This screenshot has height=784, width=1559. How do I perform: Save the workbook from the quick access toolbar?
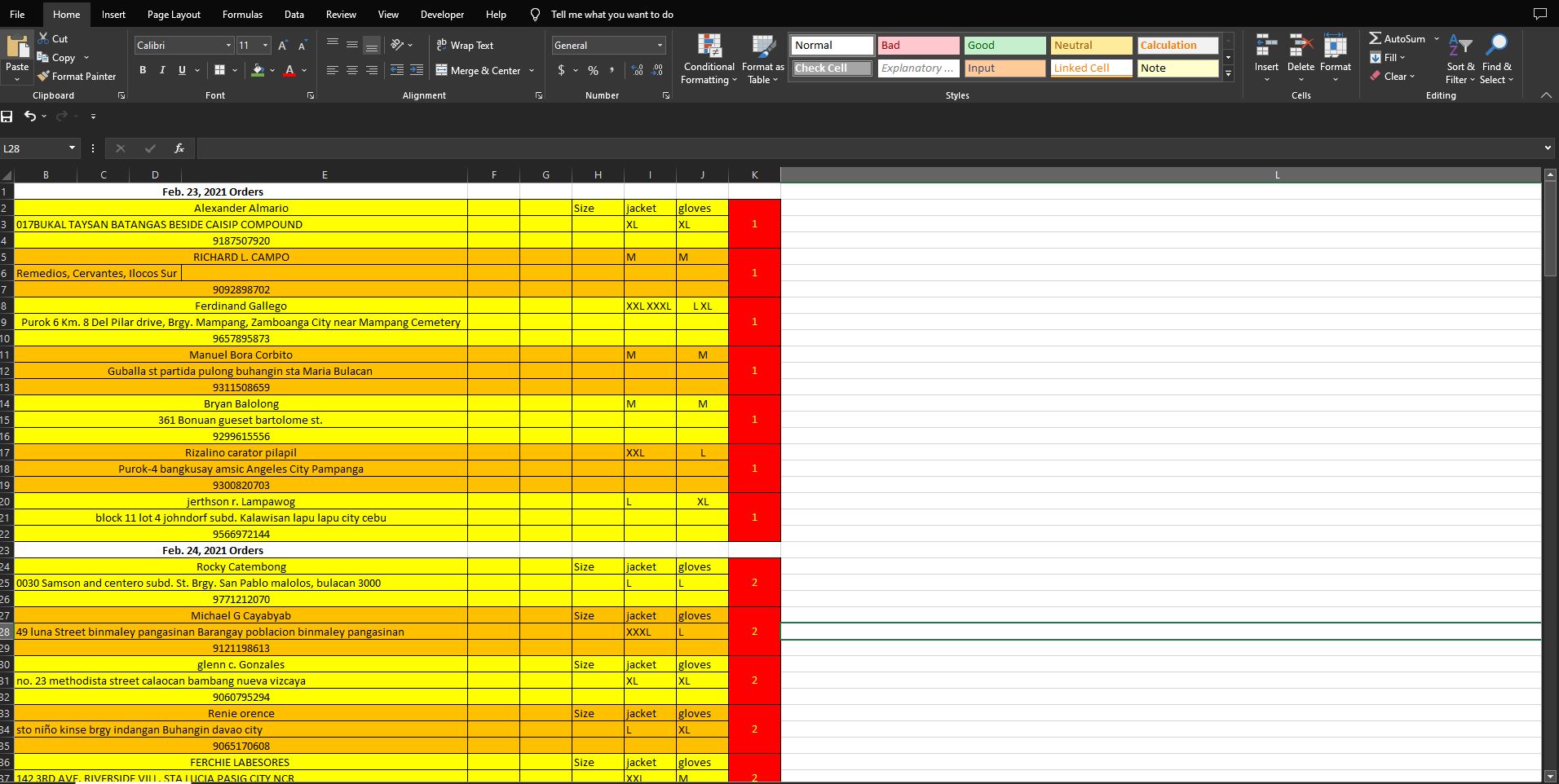(x=7, y=117)
